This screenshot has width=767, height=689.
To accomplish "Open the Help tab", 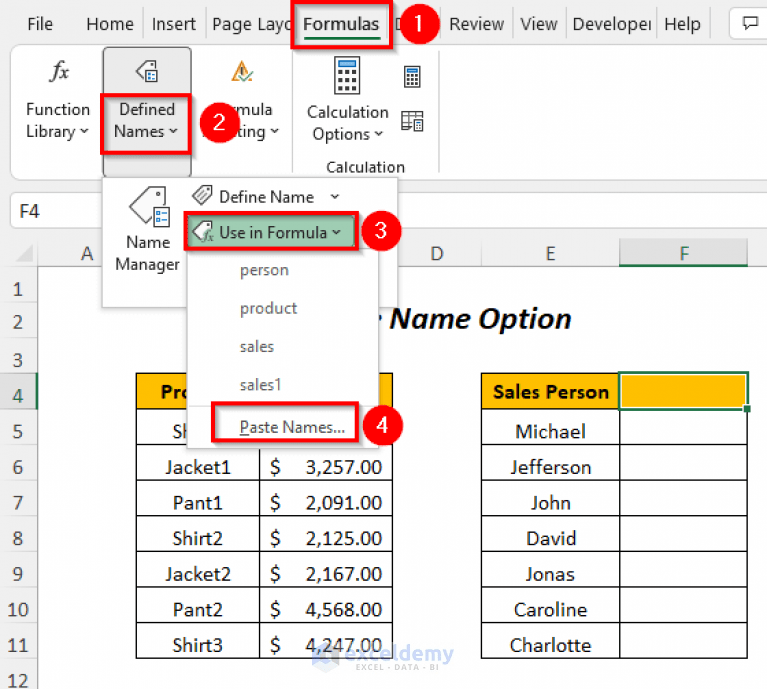I will [x=682, y=23].
